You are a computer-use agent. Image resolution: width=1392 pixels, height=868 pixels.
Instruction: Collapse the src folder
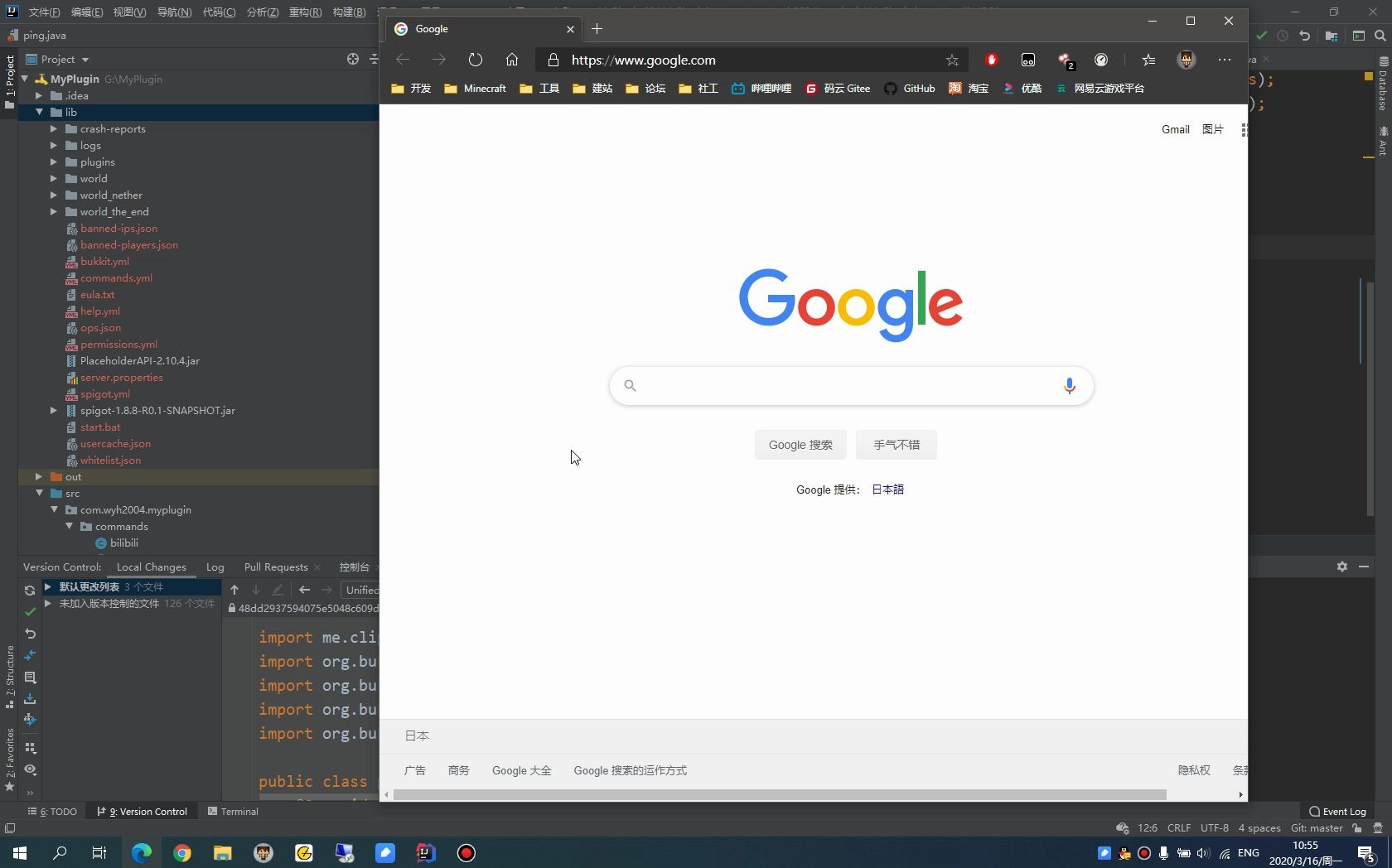coord(39,493)
